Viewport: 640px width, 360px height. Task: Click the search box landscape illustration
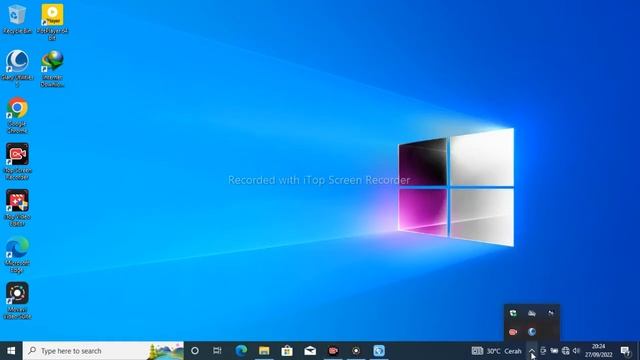(x=165, y=351)
